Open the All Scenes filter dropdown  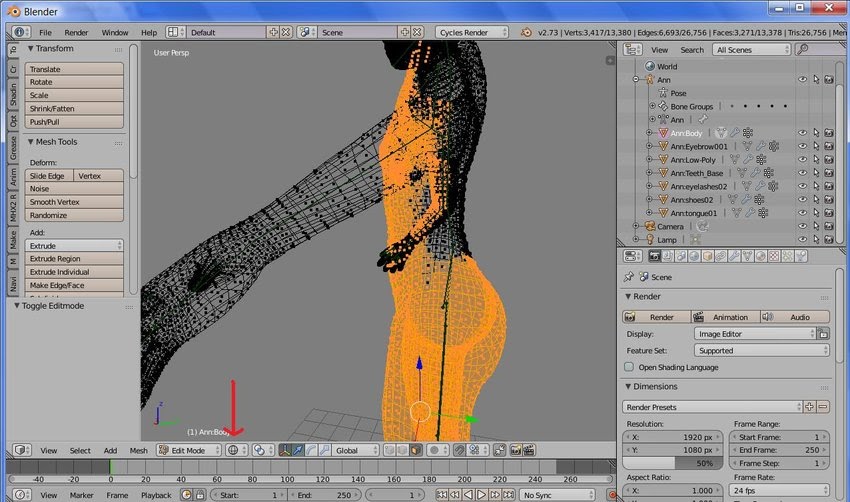[x=752, y=49]
